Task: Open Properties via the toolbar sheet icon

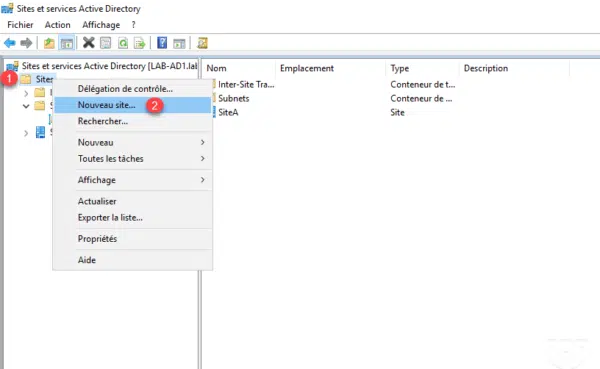Action: click(106, 43)
